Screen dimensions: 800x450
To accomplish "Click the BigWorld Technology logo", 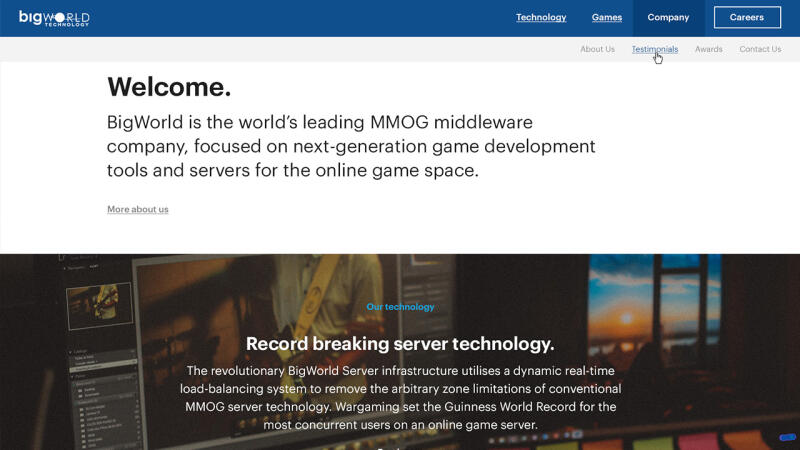I will tap(54, 17).
